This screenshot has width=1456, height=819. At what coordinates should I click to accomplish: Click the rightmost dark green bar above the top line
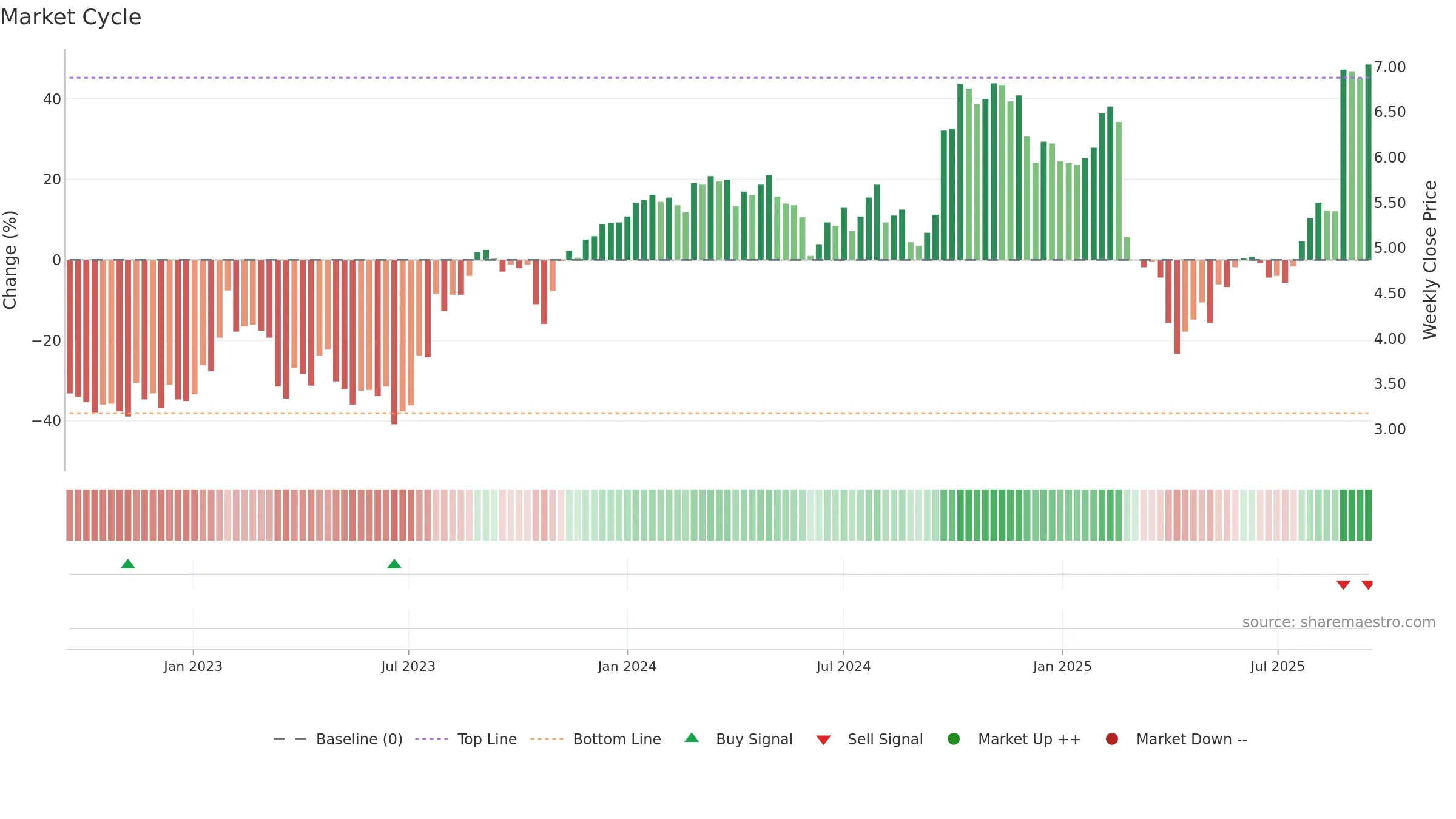click(x=1368, y=162)
